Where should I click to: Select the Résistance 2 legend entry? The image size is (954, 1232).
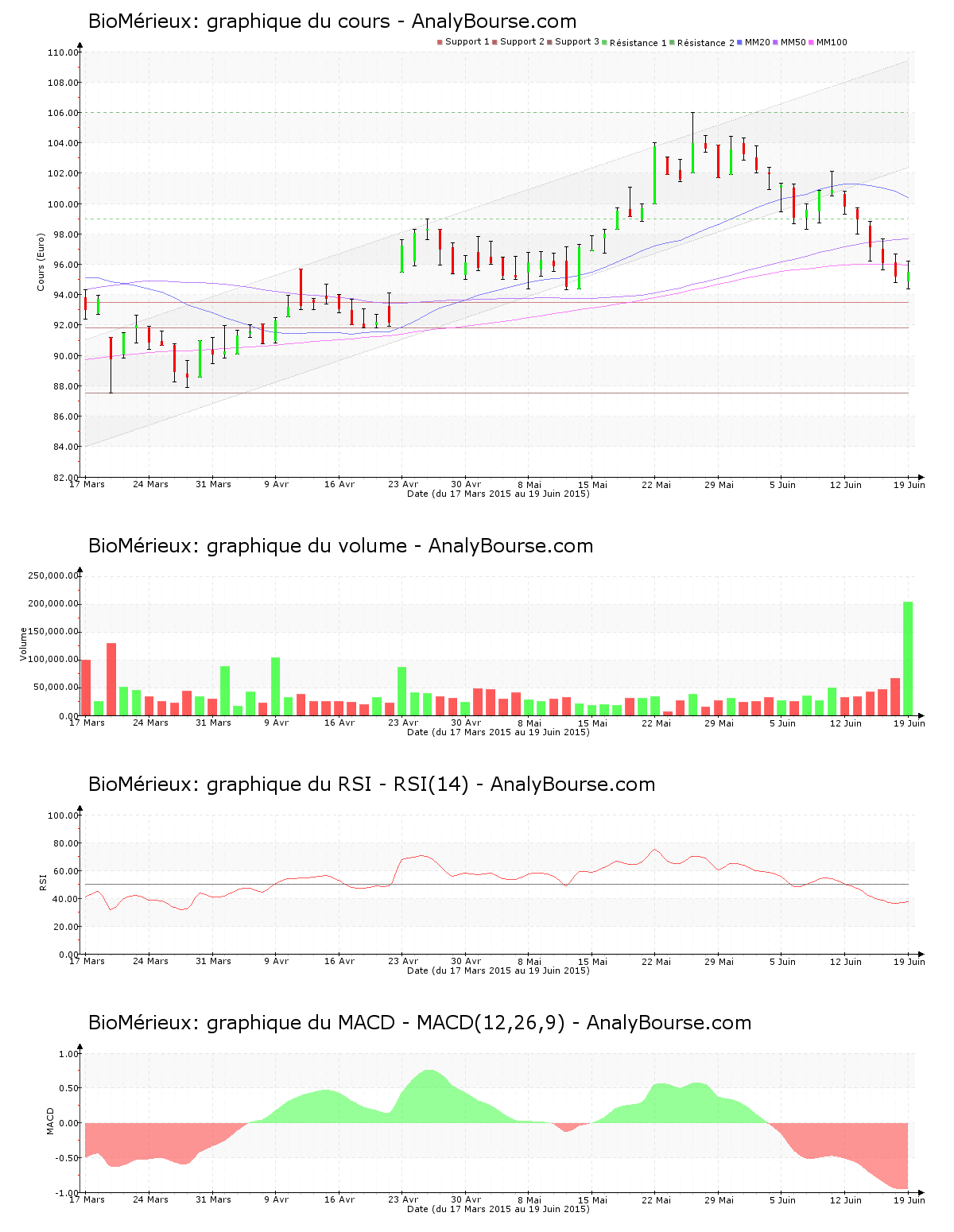pyautogui.click(x=703, y=43)
